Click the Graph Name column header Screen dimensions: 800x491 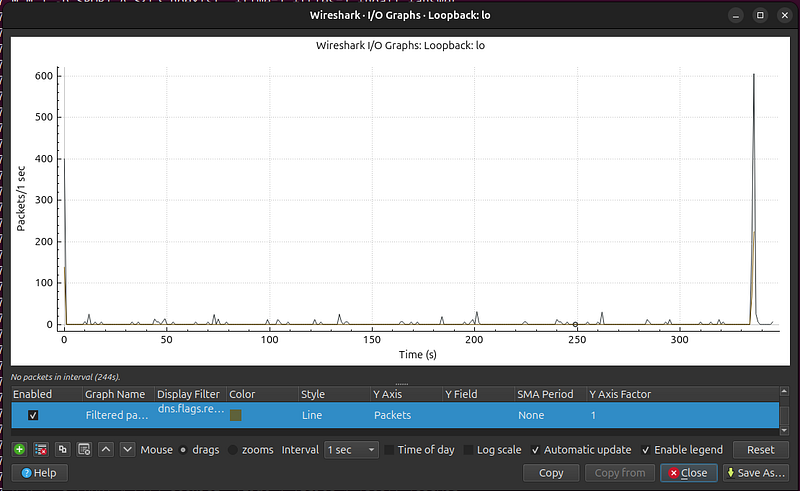(x=118, y=394)
